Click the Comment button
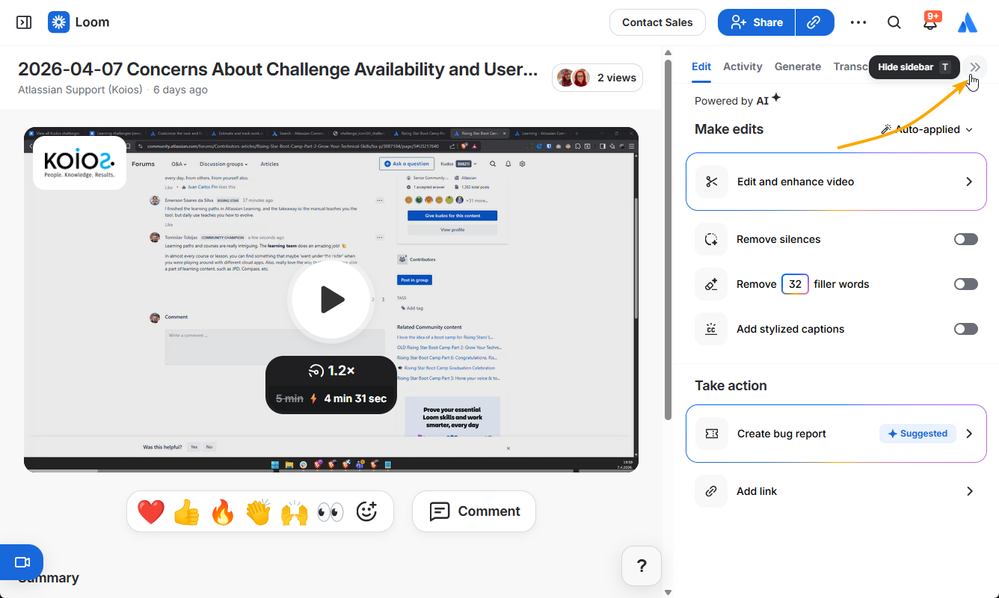The height and width of the screenshot is (598, 999). (474, 511)
